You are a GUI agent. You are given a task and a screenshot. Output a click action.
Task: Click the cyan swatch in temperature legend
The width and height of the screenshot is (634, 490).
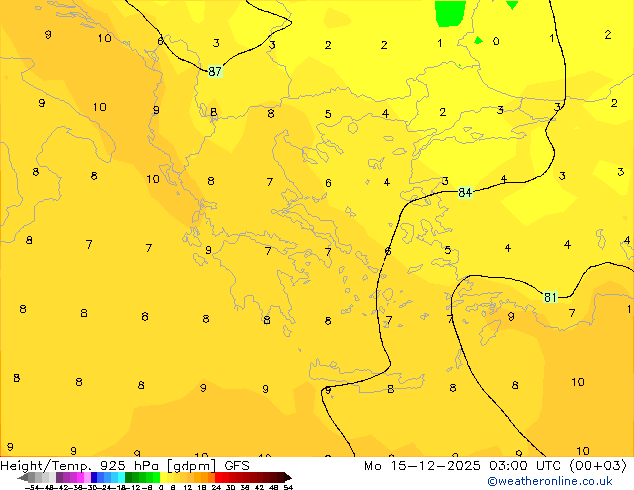coord(121,477)
